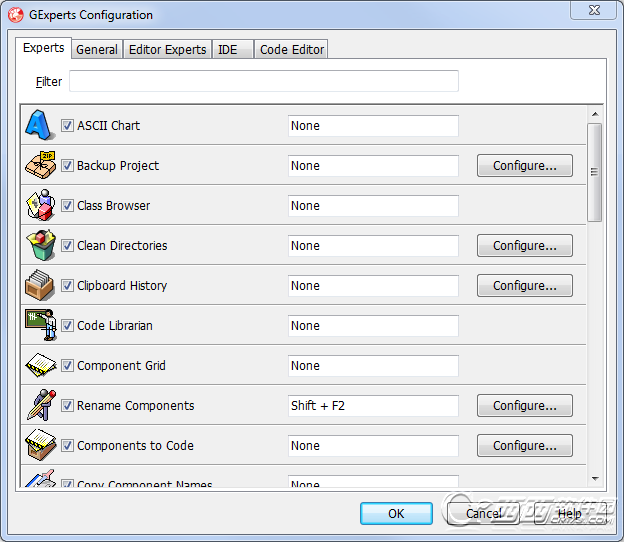Image resolution: width=624 pixels, height=542 pixels.
Task: Disable the Clipboard History expert
Action: click(67, 286)
